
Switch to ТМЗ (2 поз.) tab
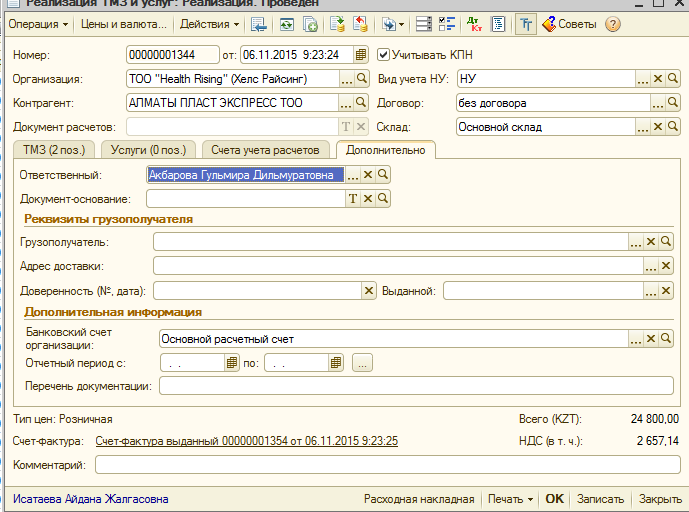(54, 150)
